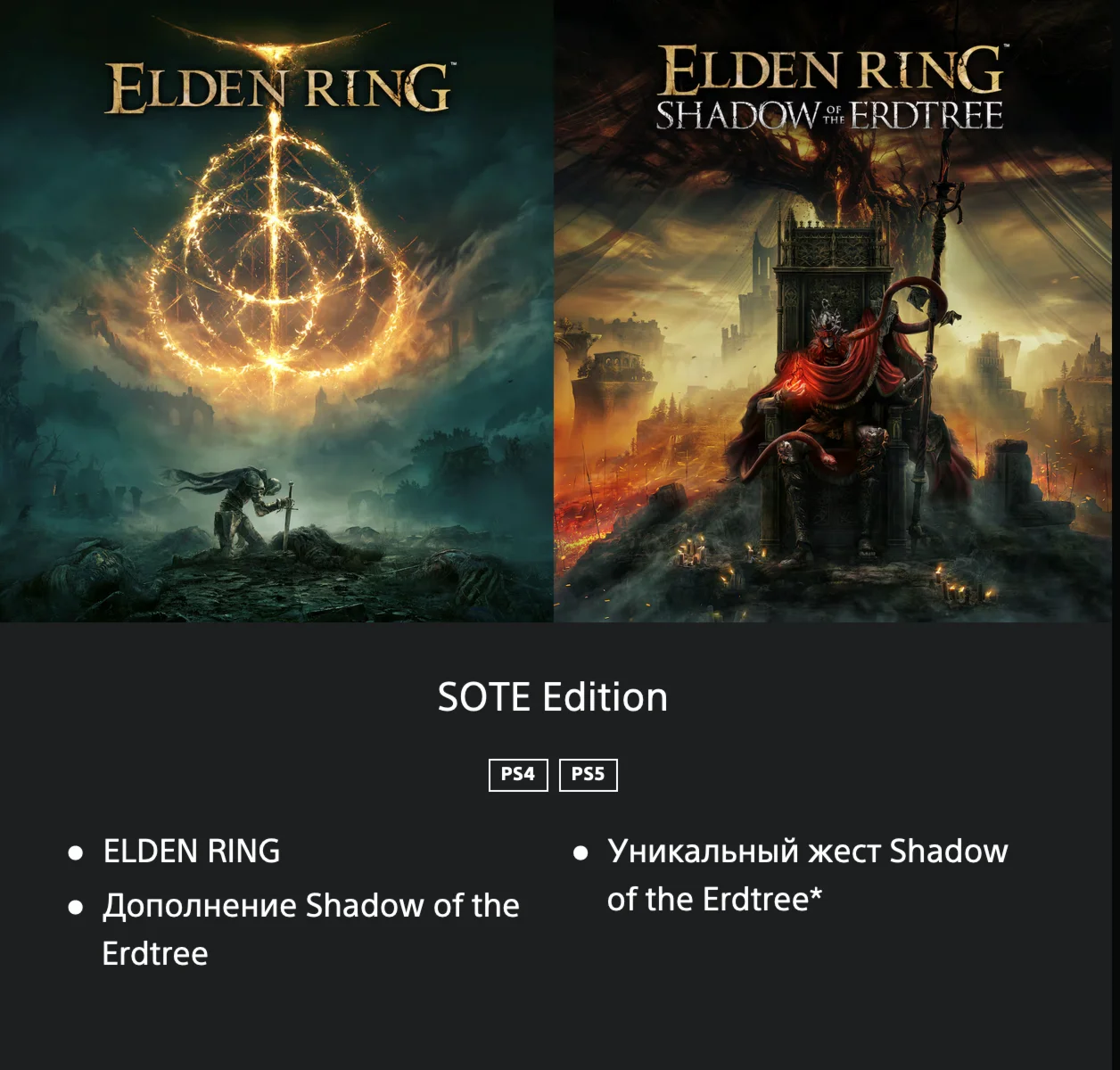This screenshot has width=1120, height=1070.
Task: Click the PS4 platform badge
Action: (518, 774)
